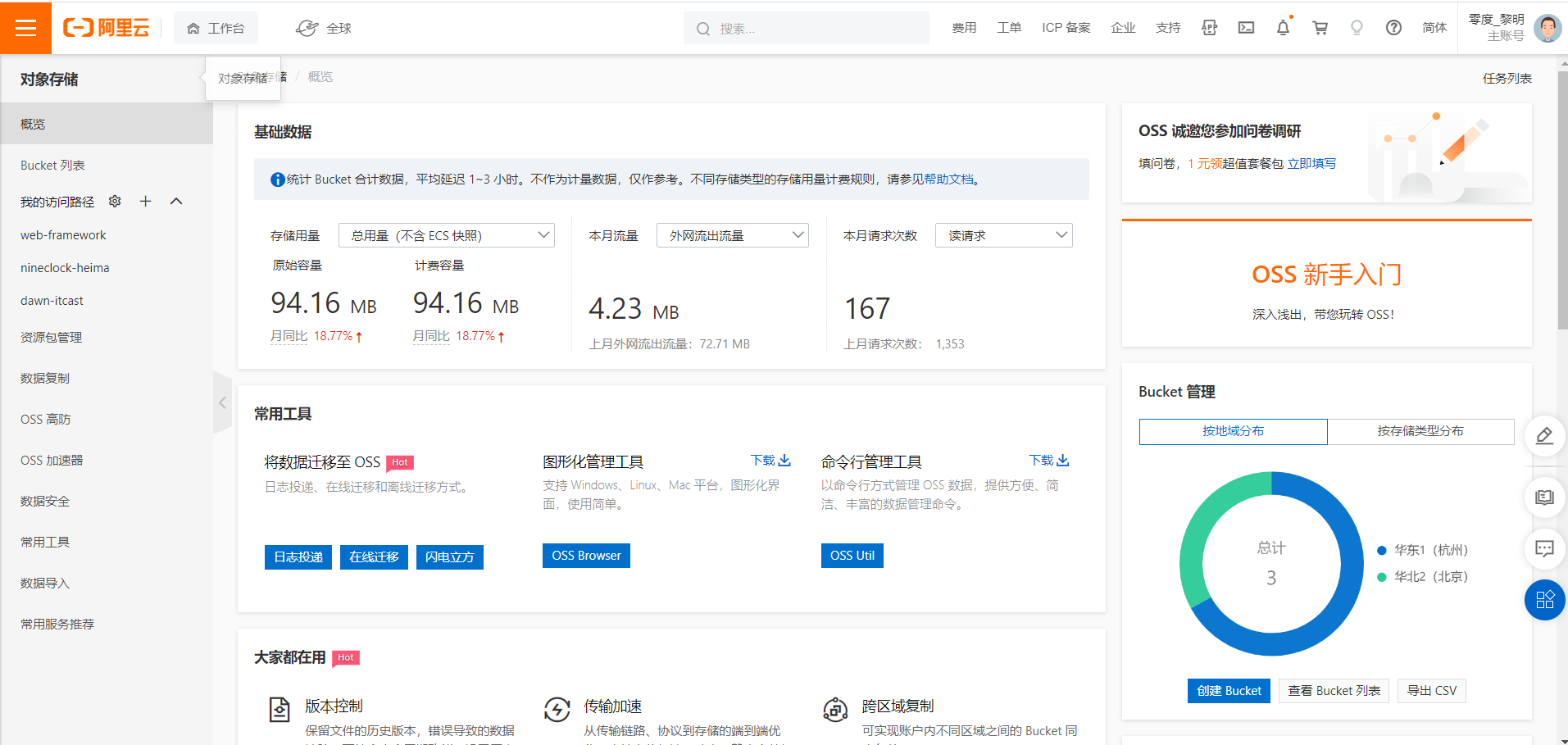1568x745 pixels.
Task: Open the hamburger menu in top-left corner
Action: (x=25, y=28)
